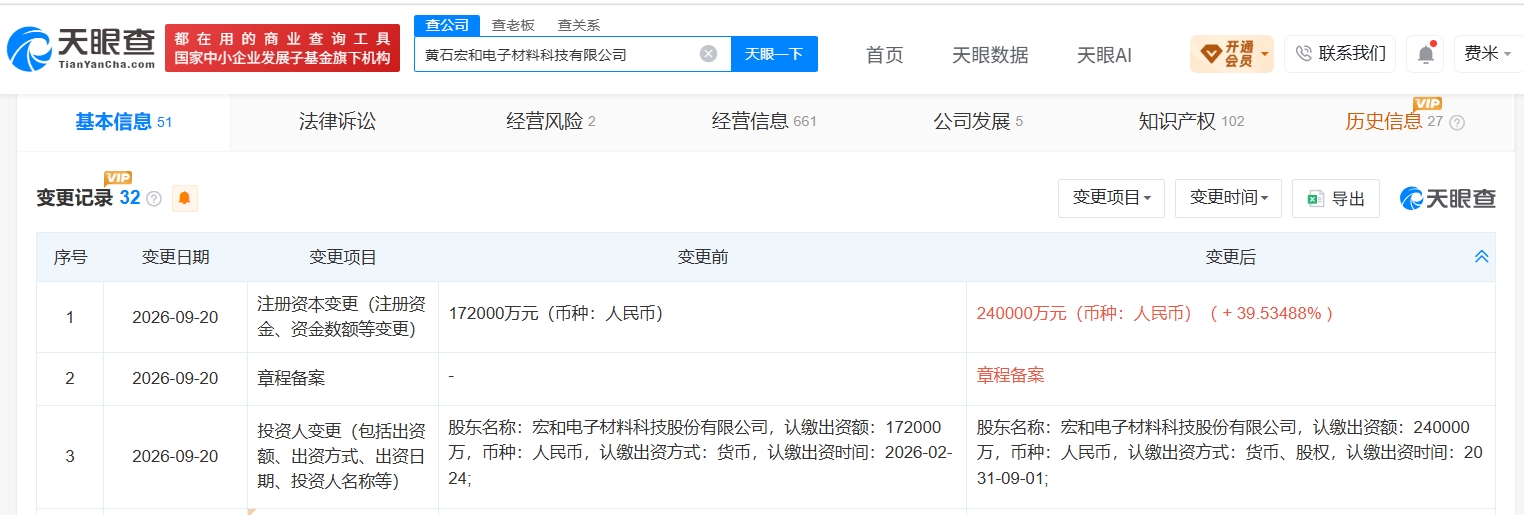Image resolution: width=1524 pixels, height=515 pixels.
Task: Open 天眼数据 in the top navigation
Action: pos(990,55)
